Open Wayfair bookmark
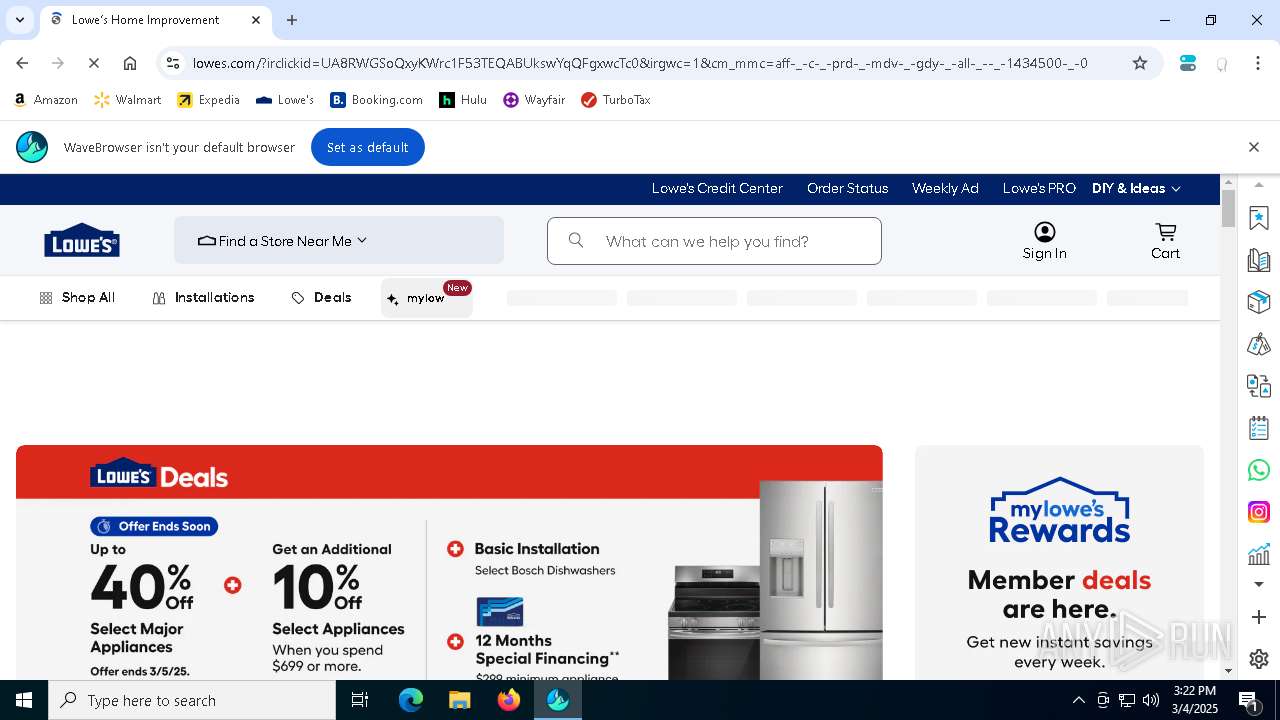 tap(534, 100)
